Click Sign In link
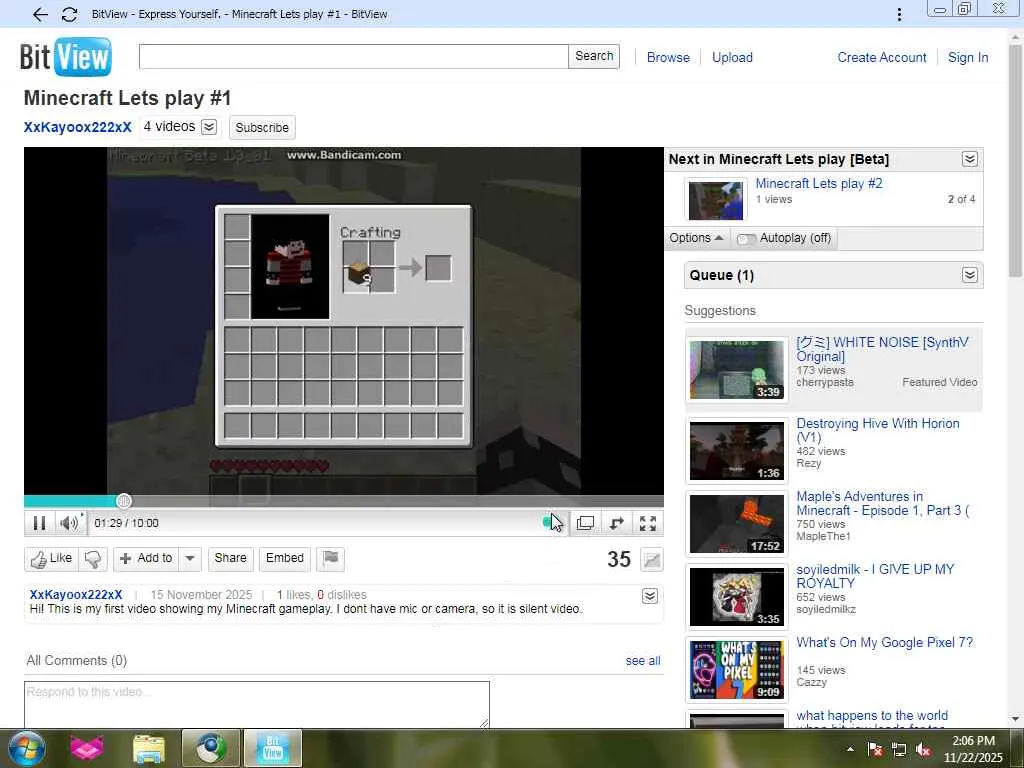The image size is (1024, 768). 968,57
